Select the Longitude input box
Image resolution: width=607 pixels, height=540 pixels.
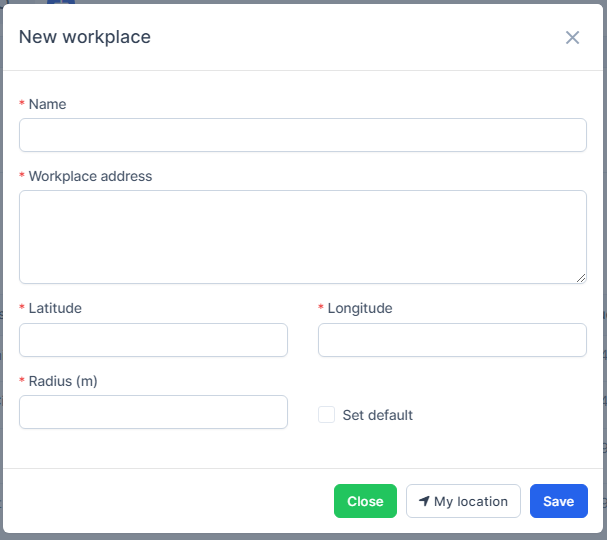452,340
